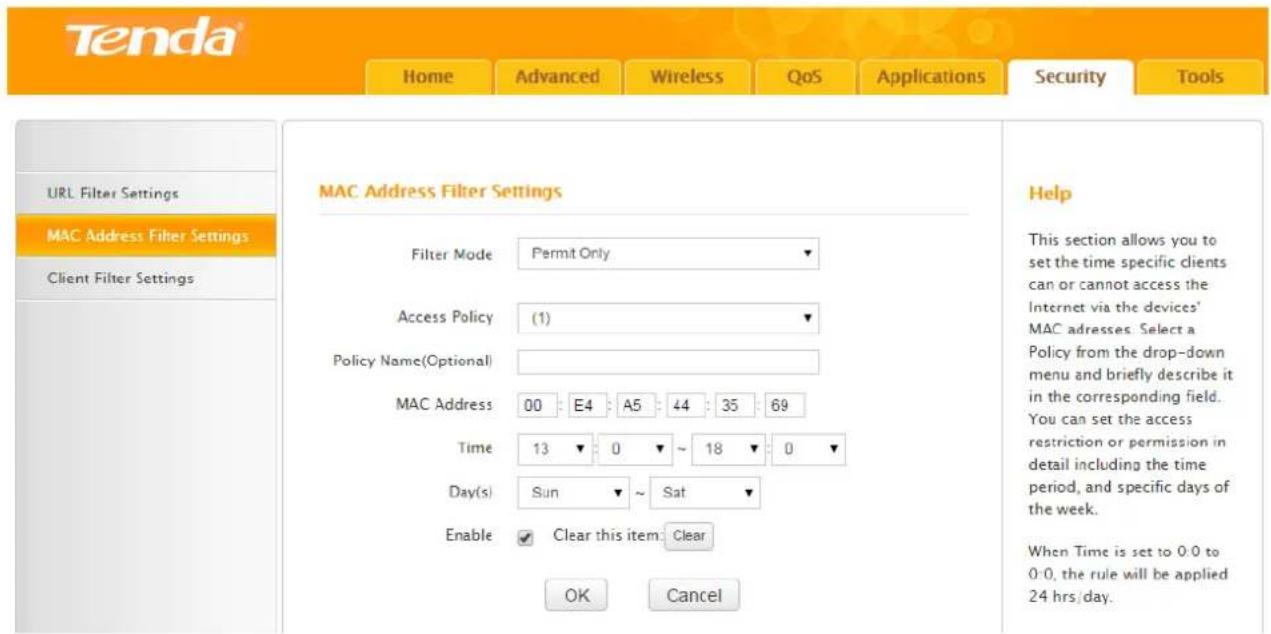Open the end hour dropdown showing 18
The image size is (1271, 634).
(x=728, y=449)
